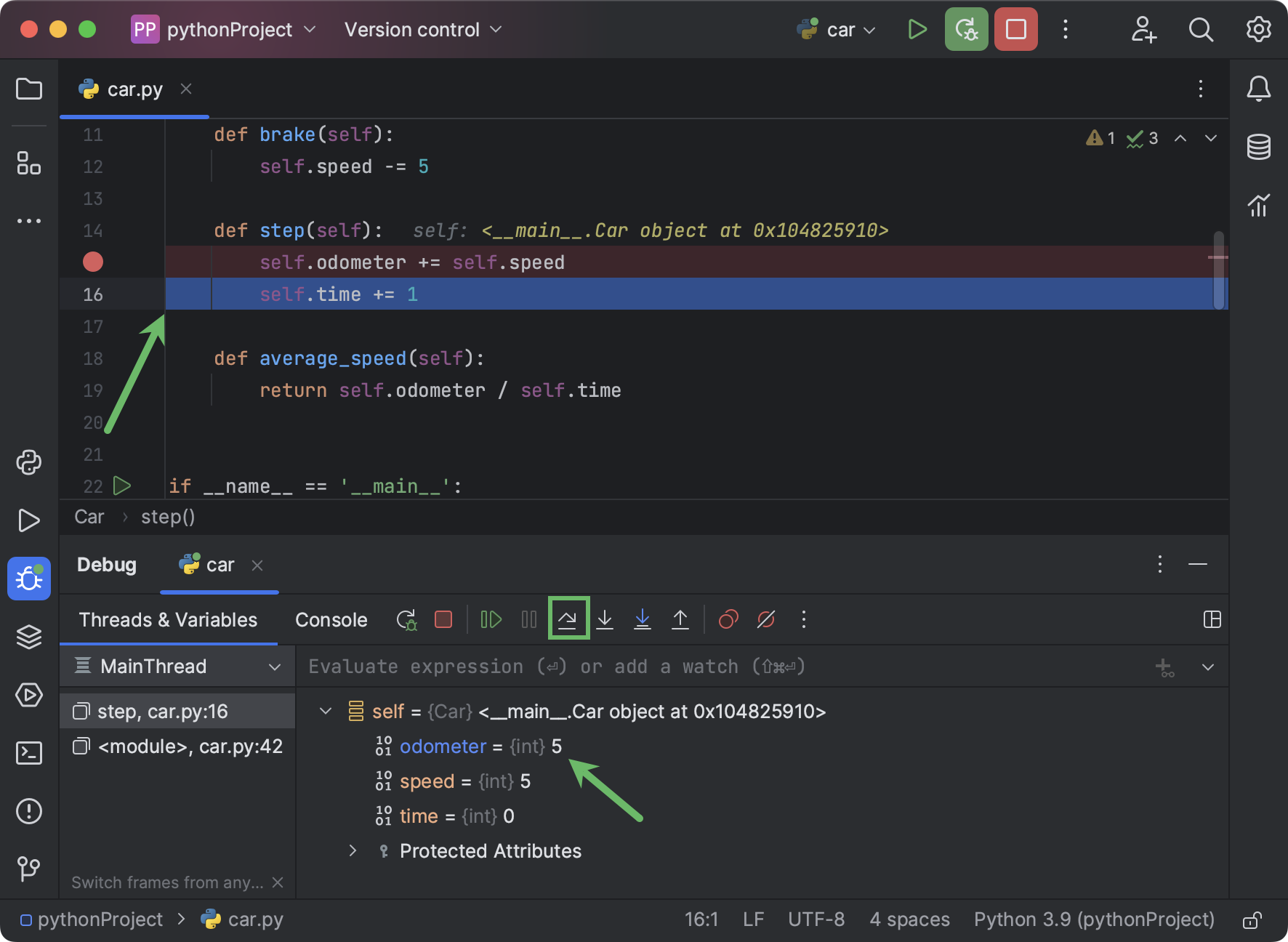The width and height of the screenshot is (1288, 942).
Task: Click the Step Out button
Action: (680, 620)
